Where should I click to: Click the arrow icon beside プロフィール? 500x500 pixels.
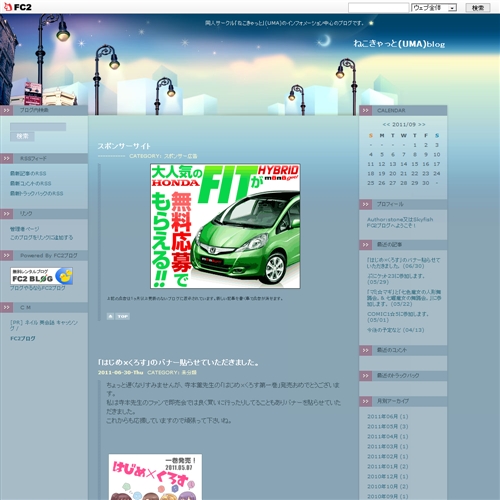click(365, 204)
